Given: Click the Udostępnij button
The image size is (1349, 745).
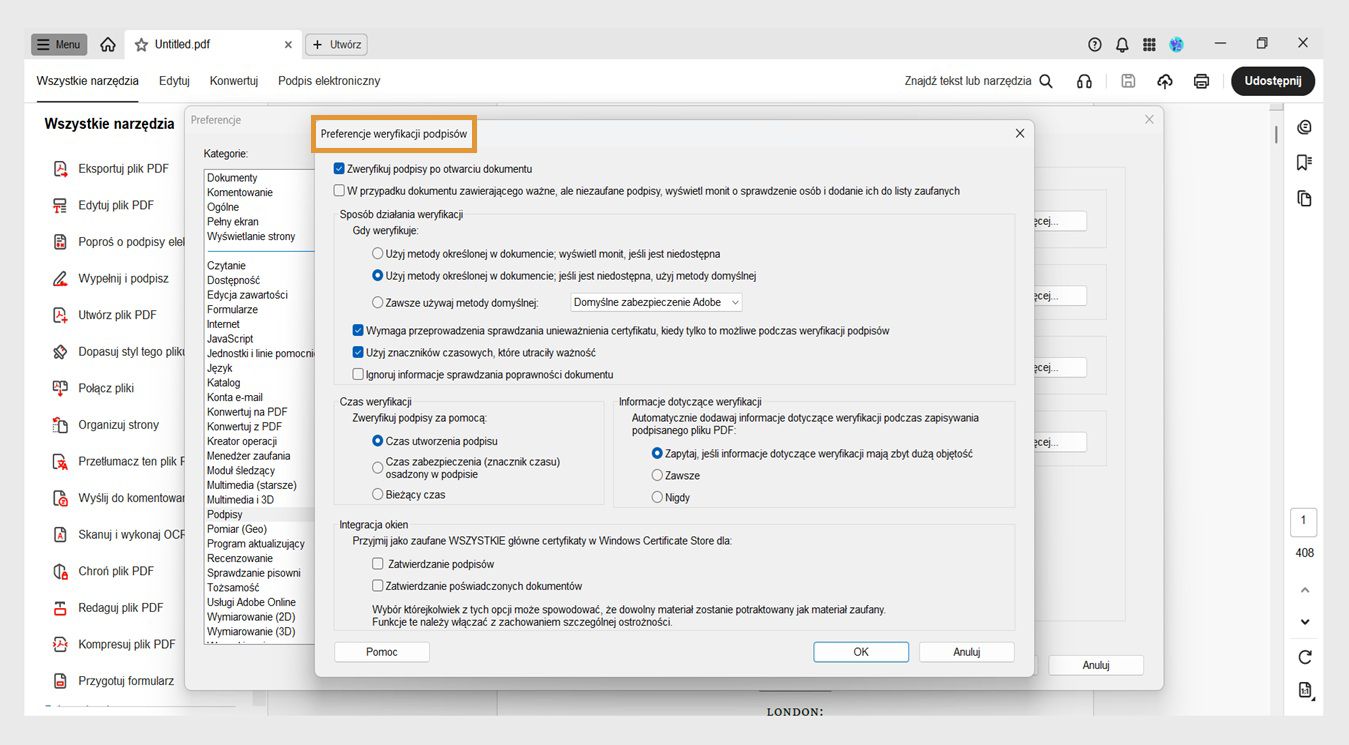Looking at the screenshot, I should tap(1273, 81).
